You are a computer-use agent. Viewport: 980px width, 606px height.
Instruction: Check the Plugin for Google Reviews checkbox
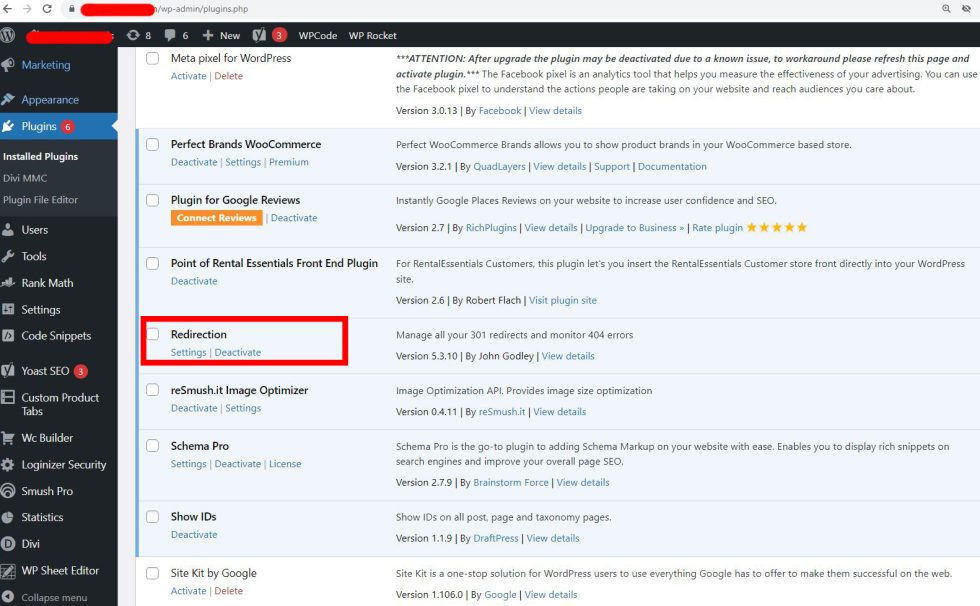pyautogui.click(x=152, y=200)
